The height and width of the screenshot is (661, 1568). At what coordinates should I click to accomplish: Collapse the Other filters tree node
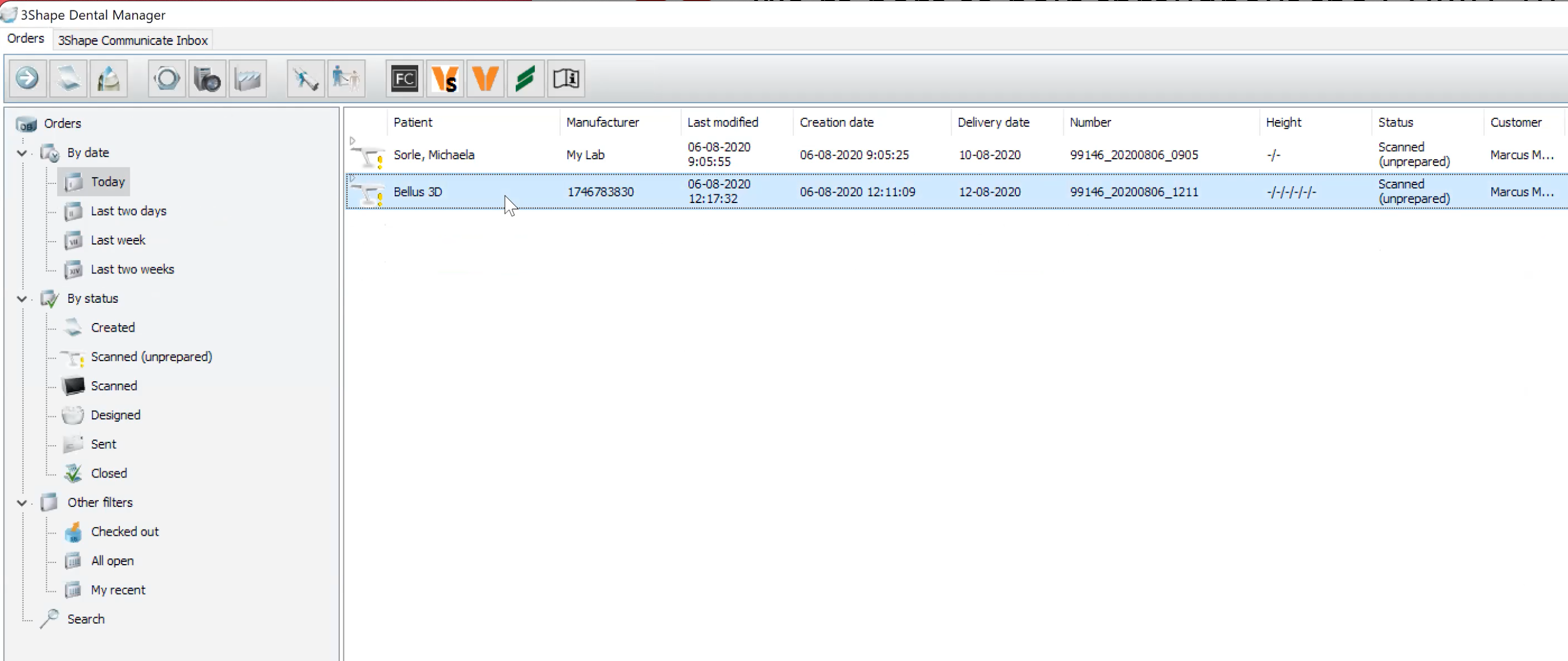point(22,503)
